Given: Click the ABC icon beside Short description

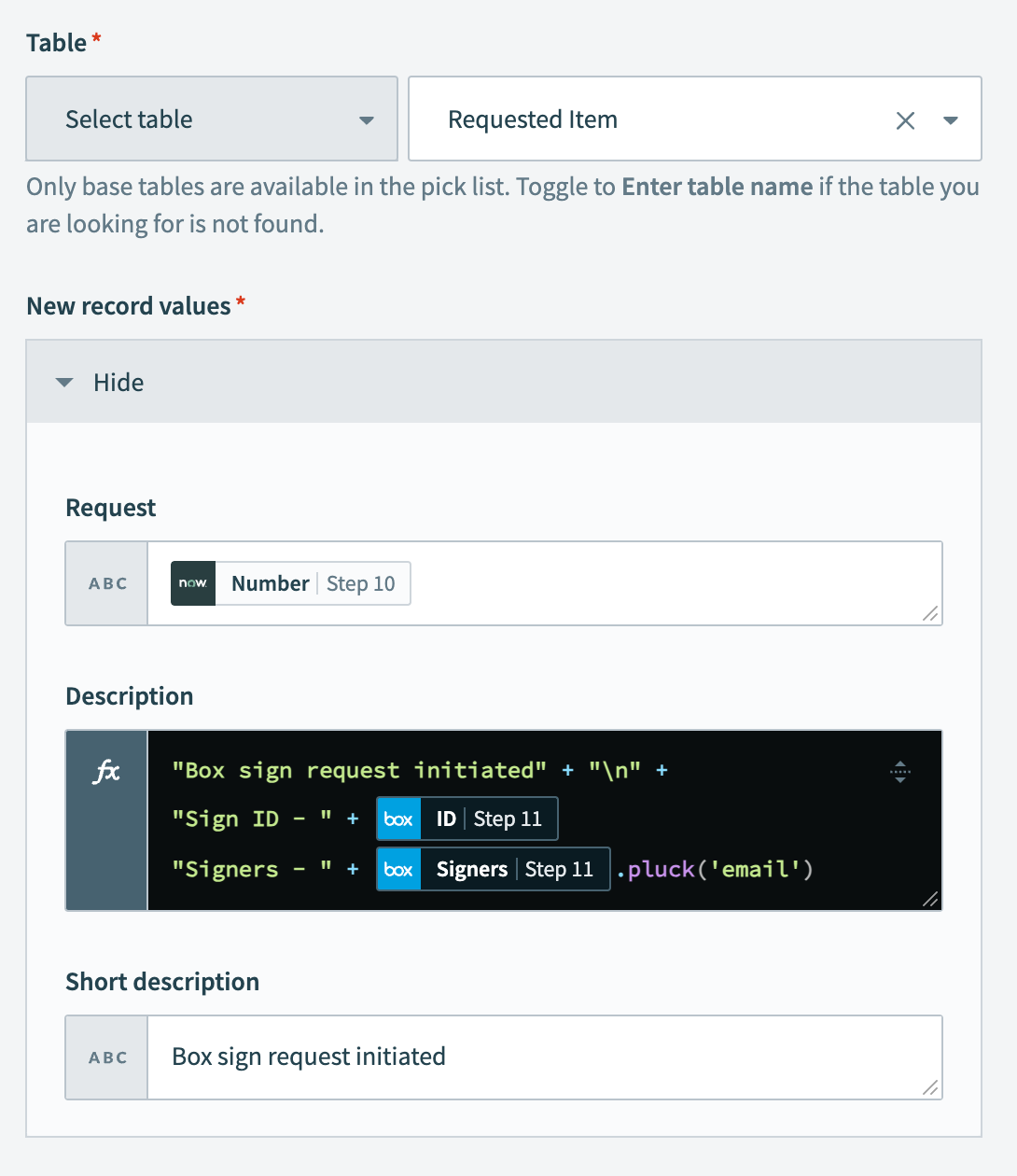Looking at the screenshot, I should point(105,1057).
